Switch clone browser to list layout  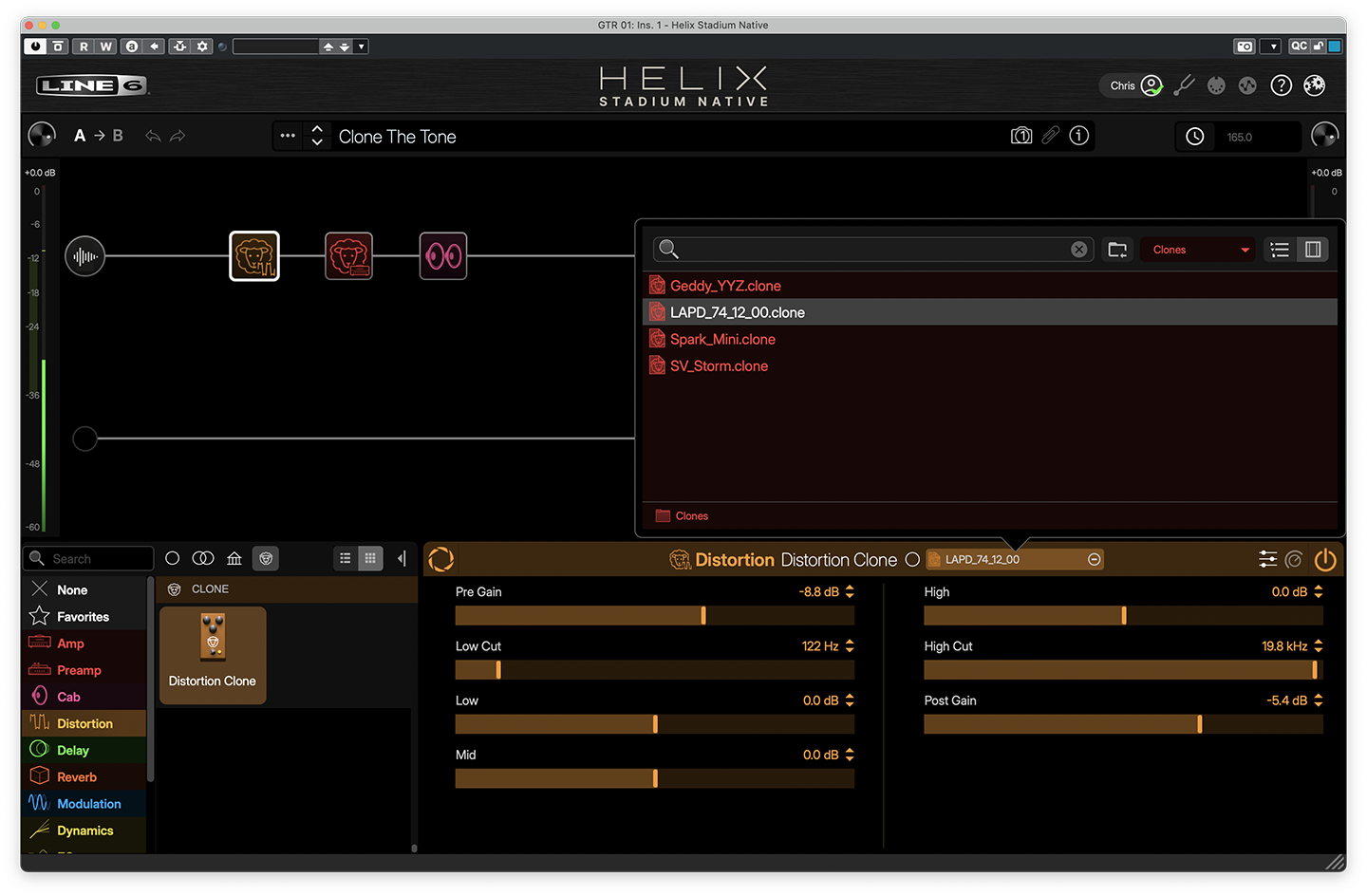[1281, 250]
